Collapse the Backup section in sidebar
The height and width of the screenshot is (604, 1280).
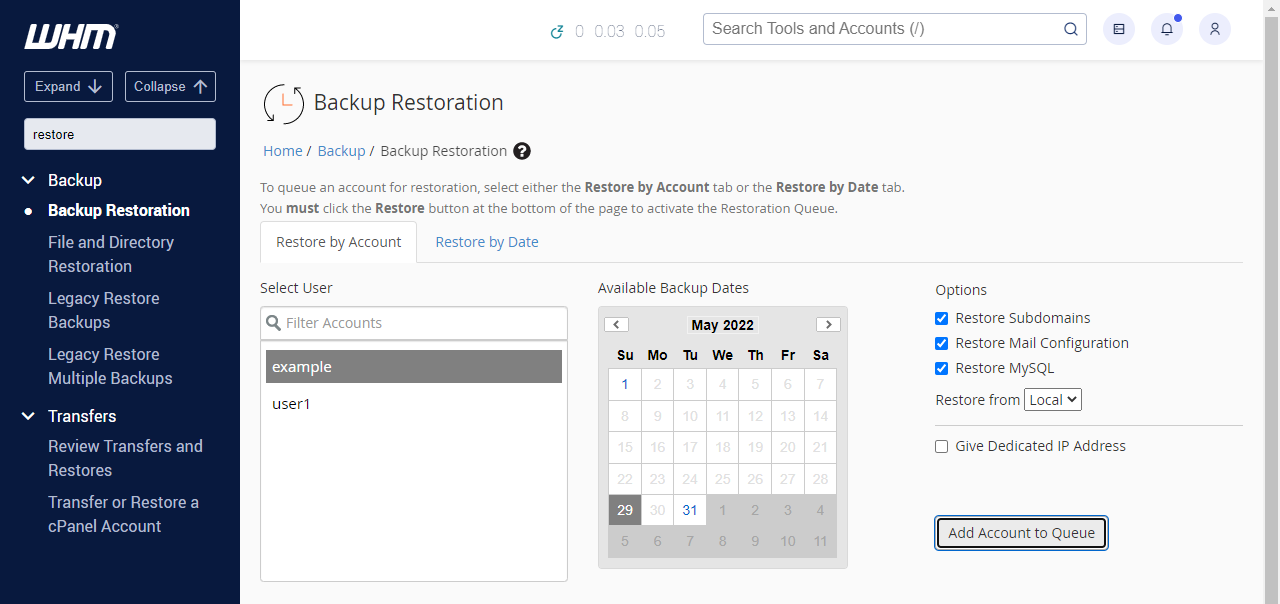point(27,180)
